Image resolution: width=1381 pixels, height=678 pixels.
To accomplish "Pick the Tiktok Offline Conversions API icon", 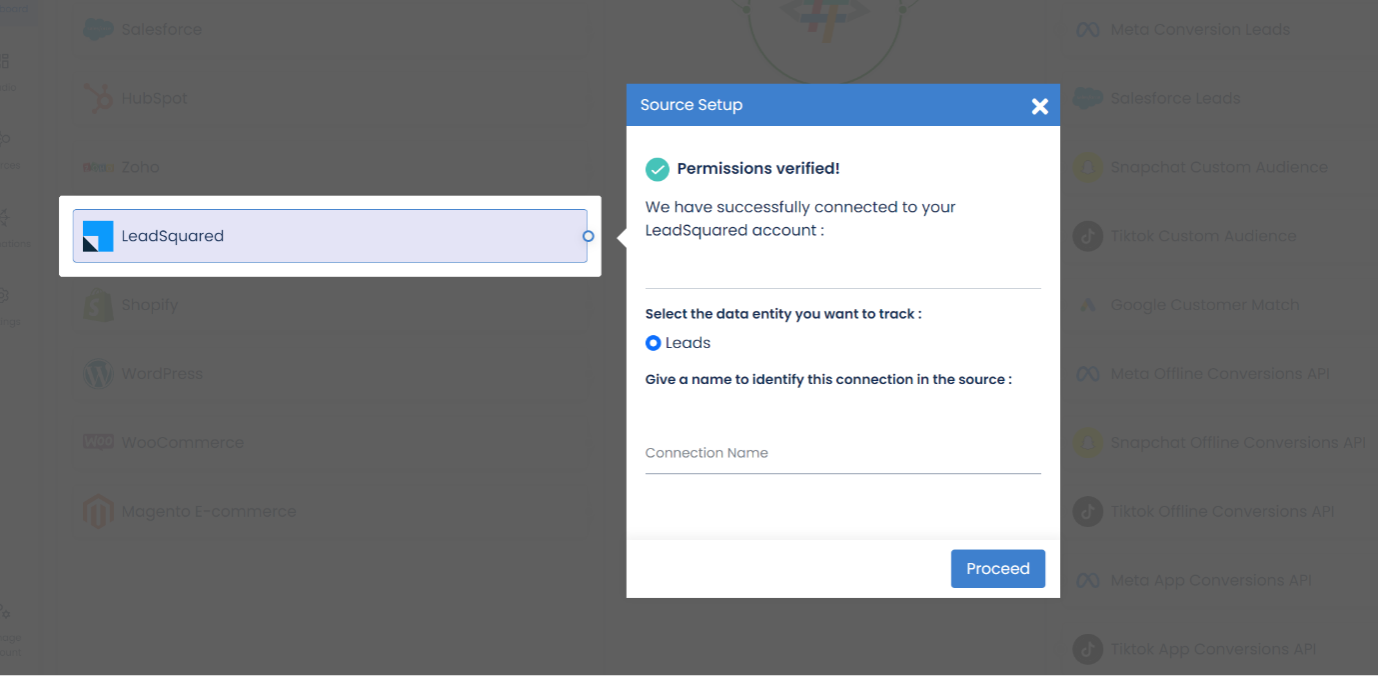I will [1088, 511].
